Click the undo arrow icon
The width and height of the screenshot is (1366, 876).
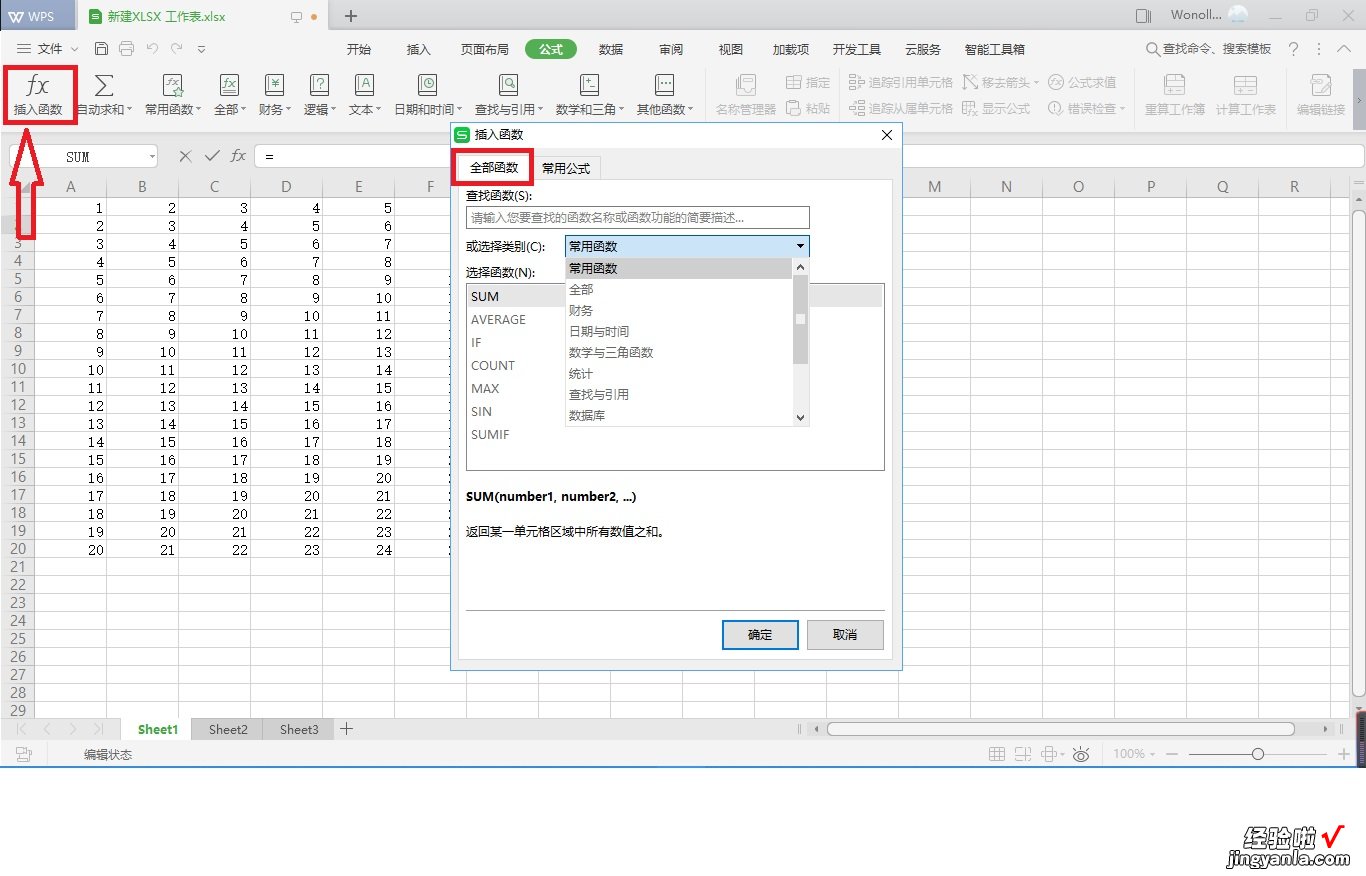click(x=152, y=48)
